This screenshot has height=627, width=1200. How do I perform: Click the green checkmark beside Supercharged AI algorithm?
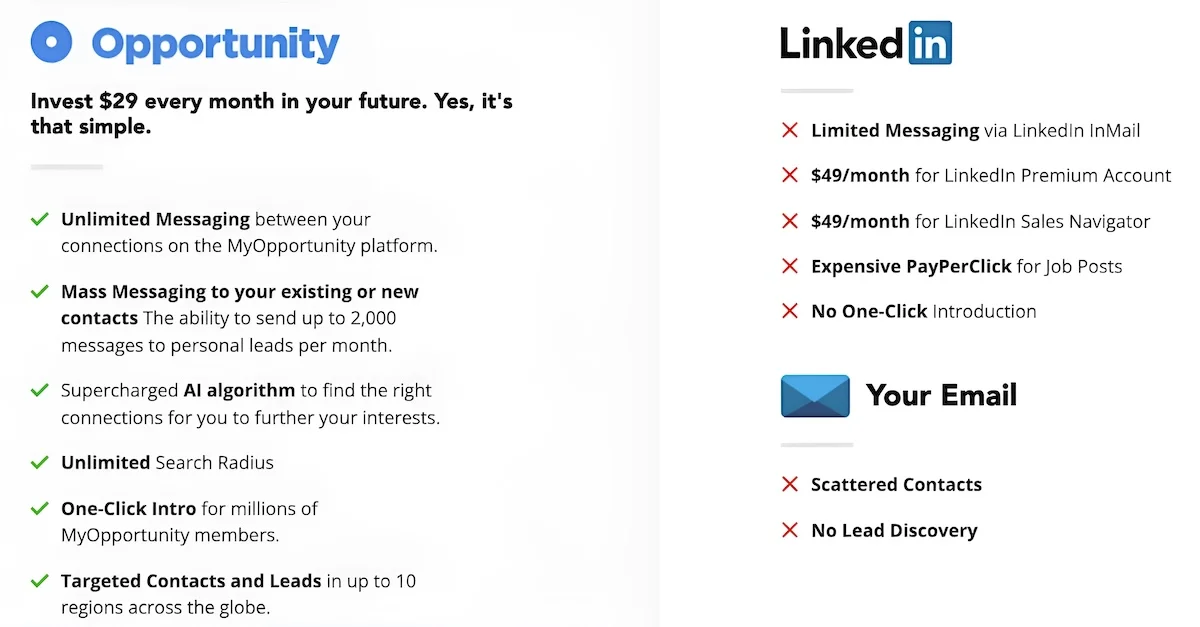[x=40, y=390]
